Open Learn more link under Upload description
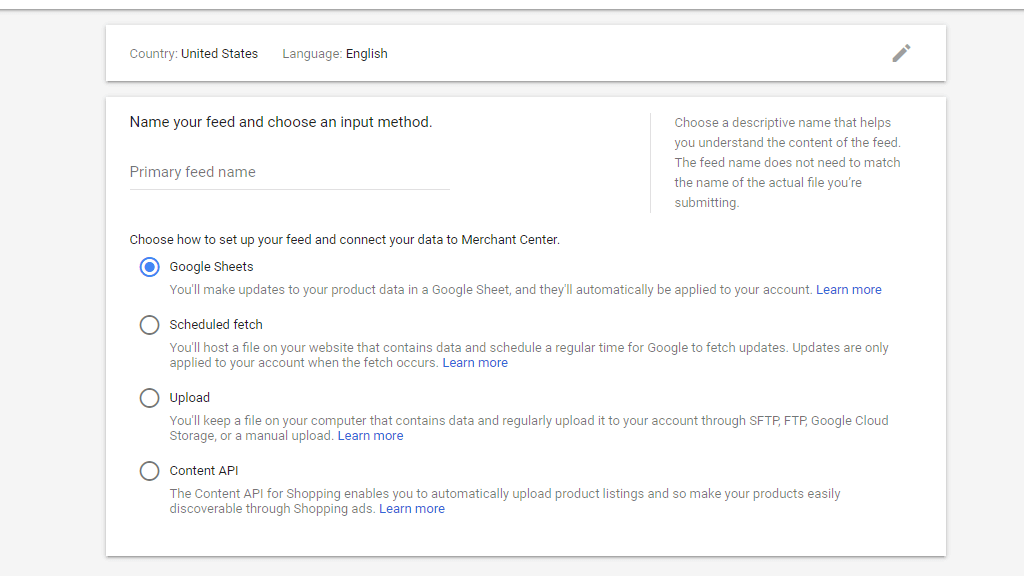This screenshot has height=576, width=1024. (370, 436)
